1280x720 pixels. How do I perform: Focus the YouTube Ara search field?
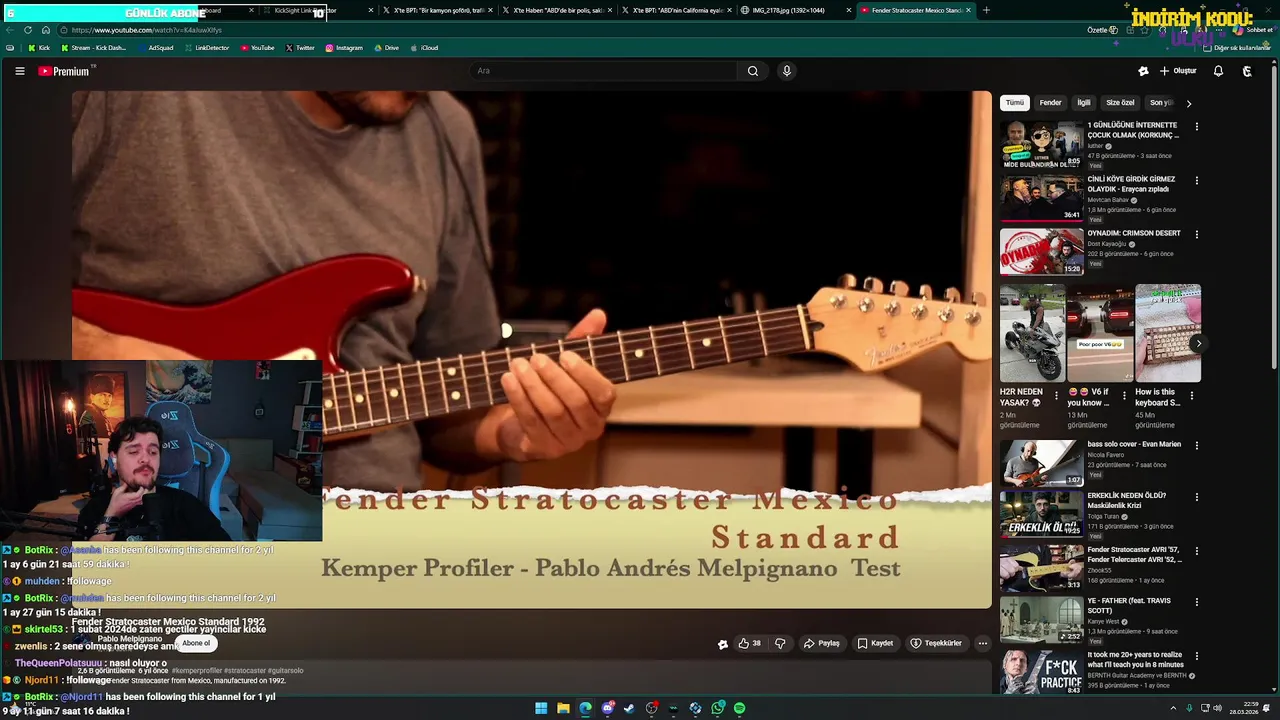(605, 71)
